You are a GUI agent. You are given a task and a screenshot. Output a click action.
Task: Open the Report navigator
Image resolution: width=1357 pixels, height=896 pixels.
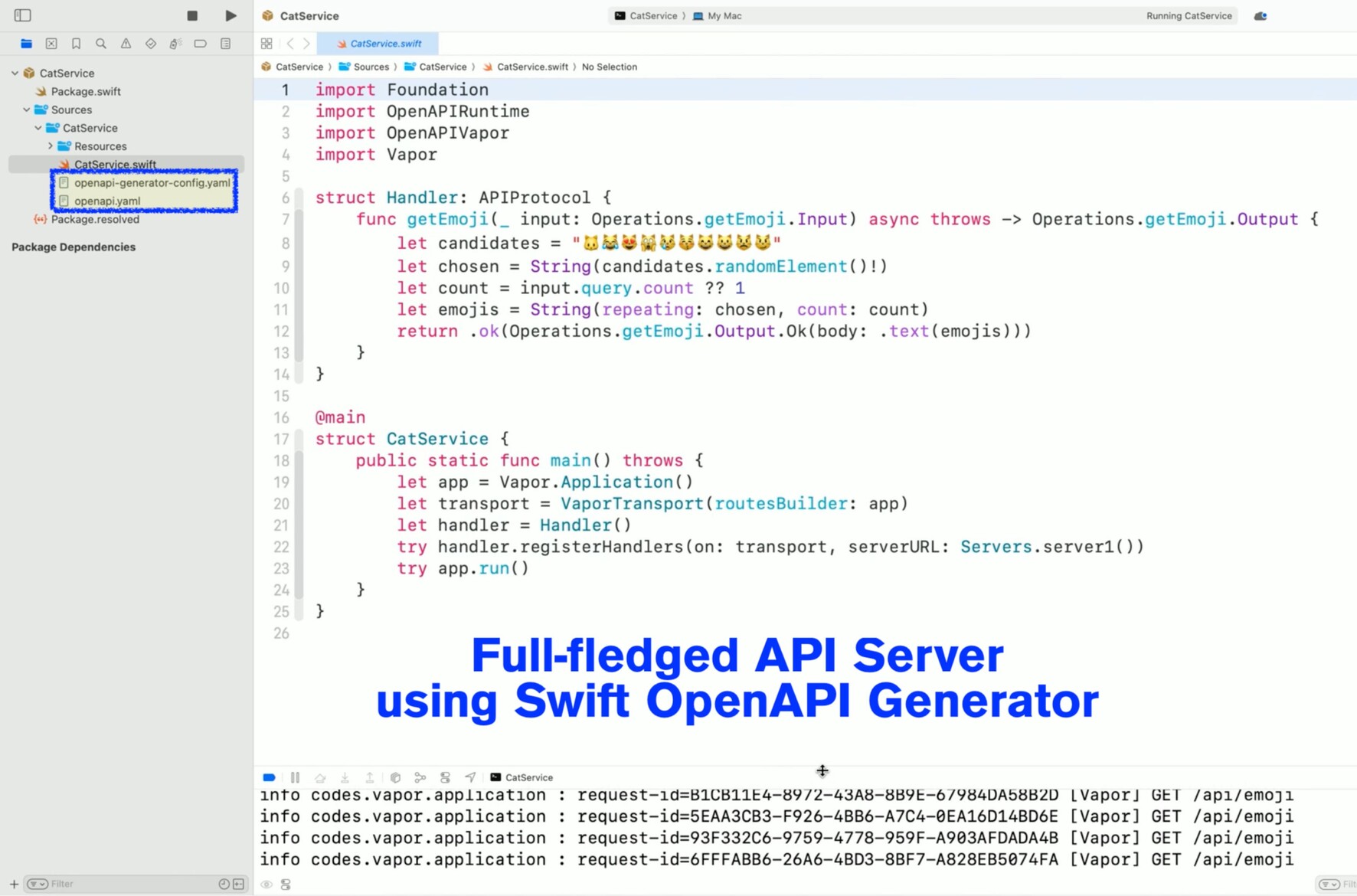click(225, 44)
